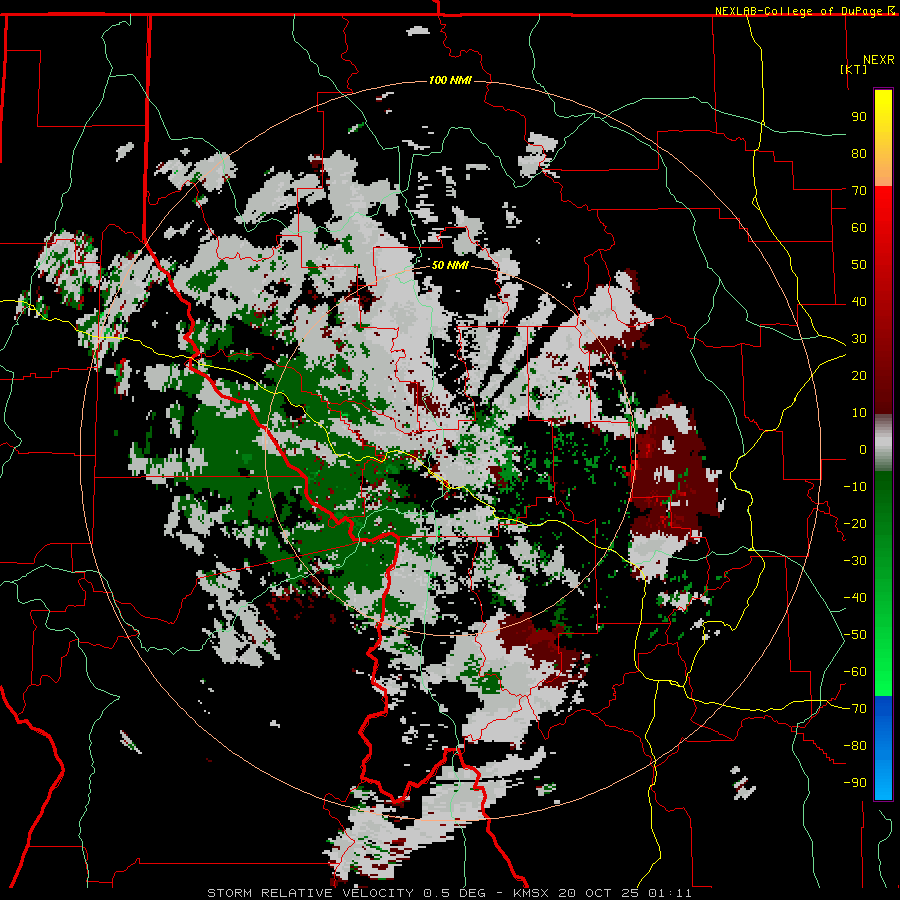The image size is (900, 900).
Task: Click the 100 NMI range ring label
Action: pyautogui.click(x=450, y=80)
